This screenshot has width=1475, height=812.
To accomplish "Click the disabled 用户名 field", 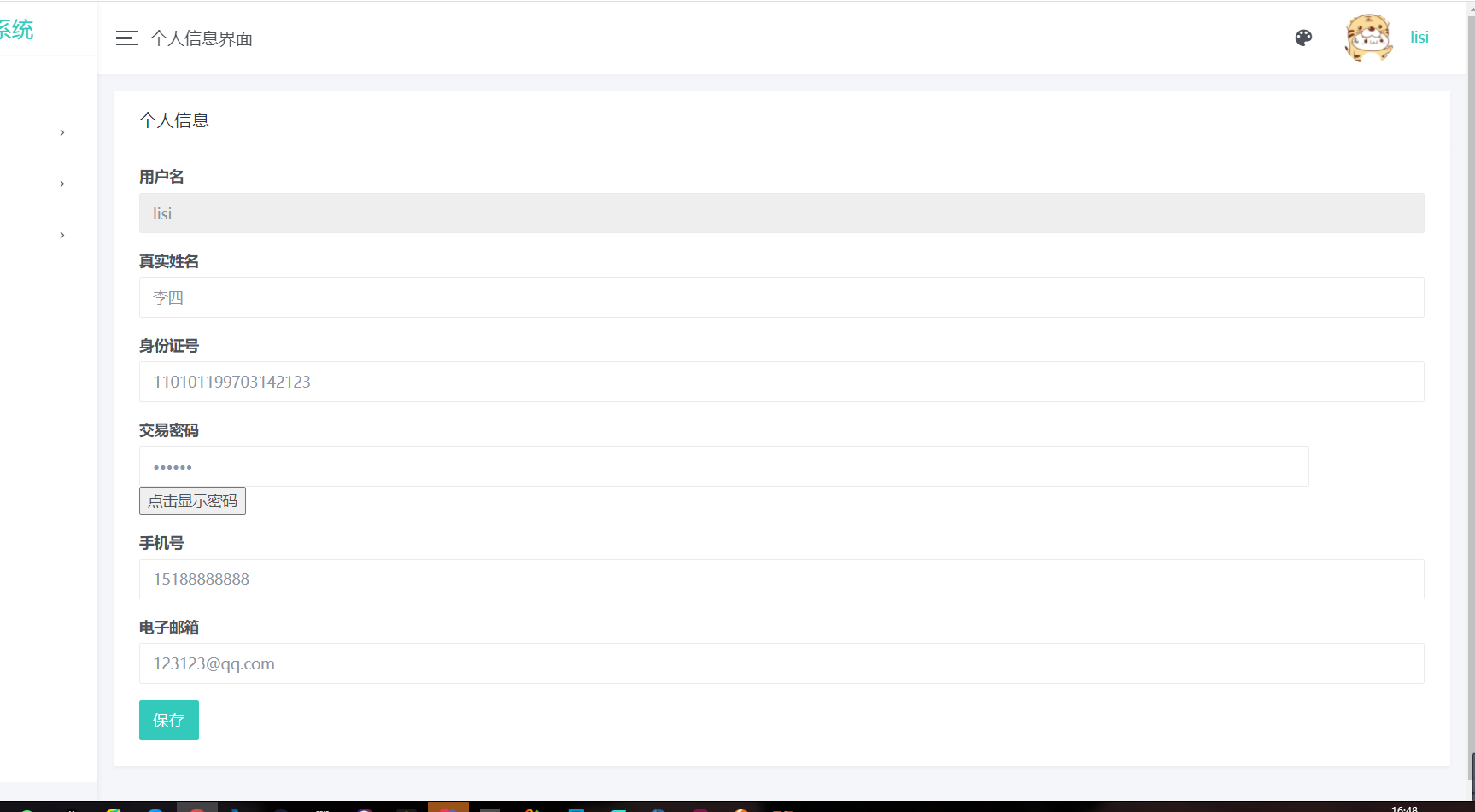I will pos(781,213).
